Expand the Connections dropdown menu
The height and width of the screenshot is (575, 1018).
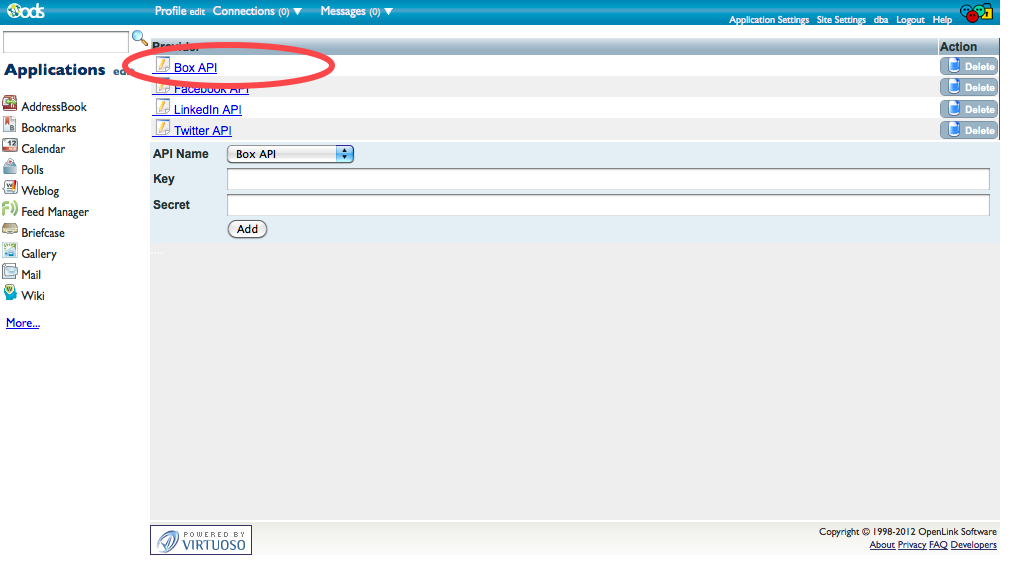pyautogui.click(x=297, y=12)
